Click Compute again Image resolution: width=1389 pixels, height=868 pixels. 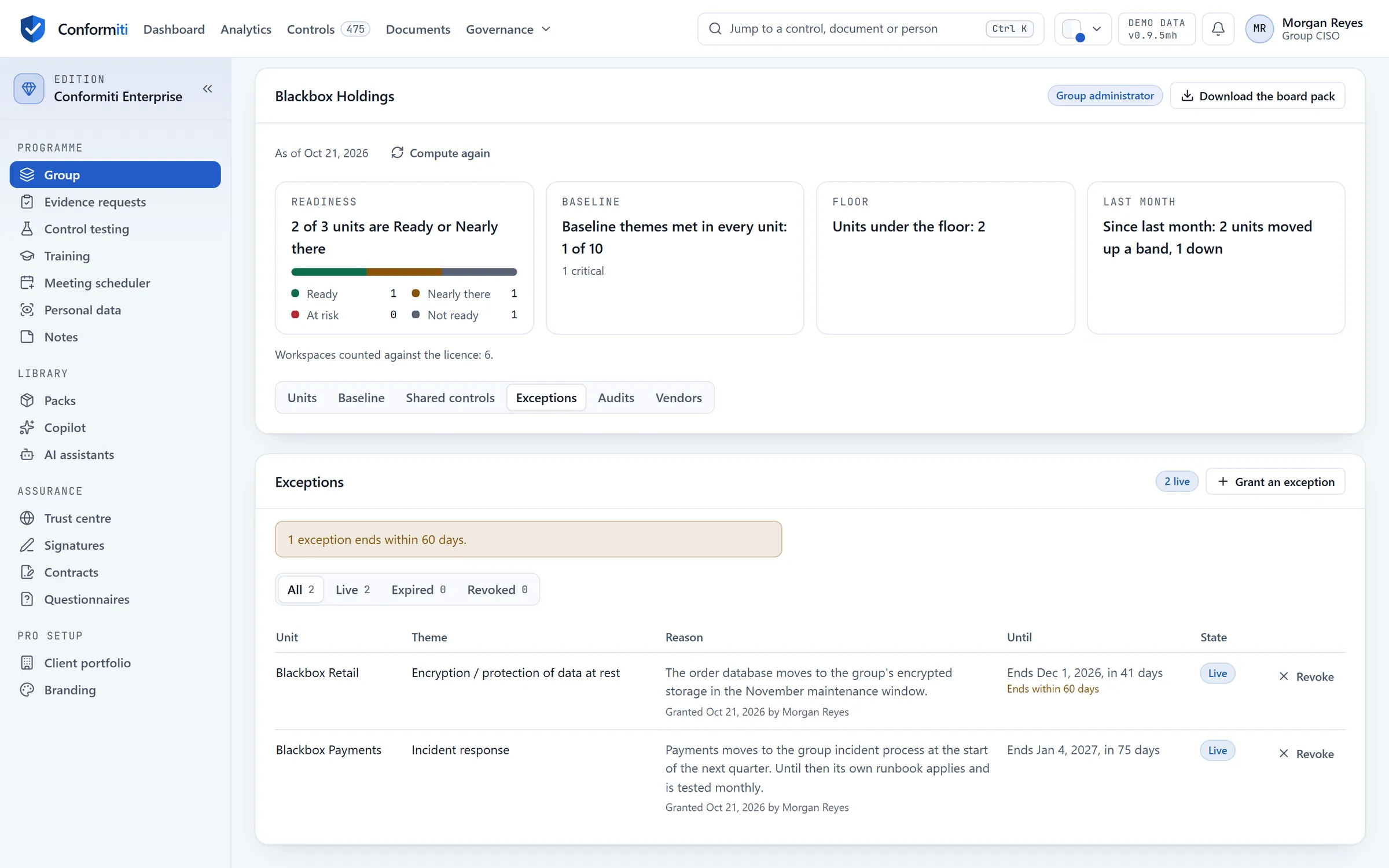(x=440, y=153)
